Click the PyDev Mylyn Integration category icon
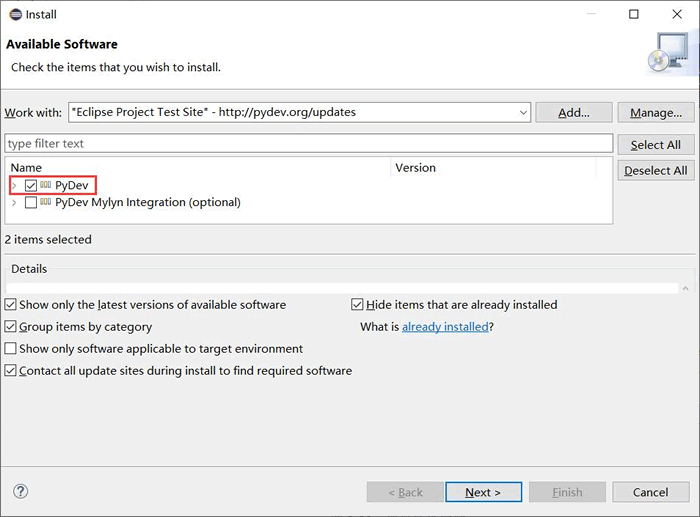Screen dimensions: 700x517 click(x=46, y=202)
